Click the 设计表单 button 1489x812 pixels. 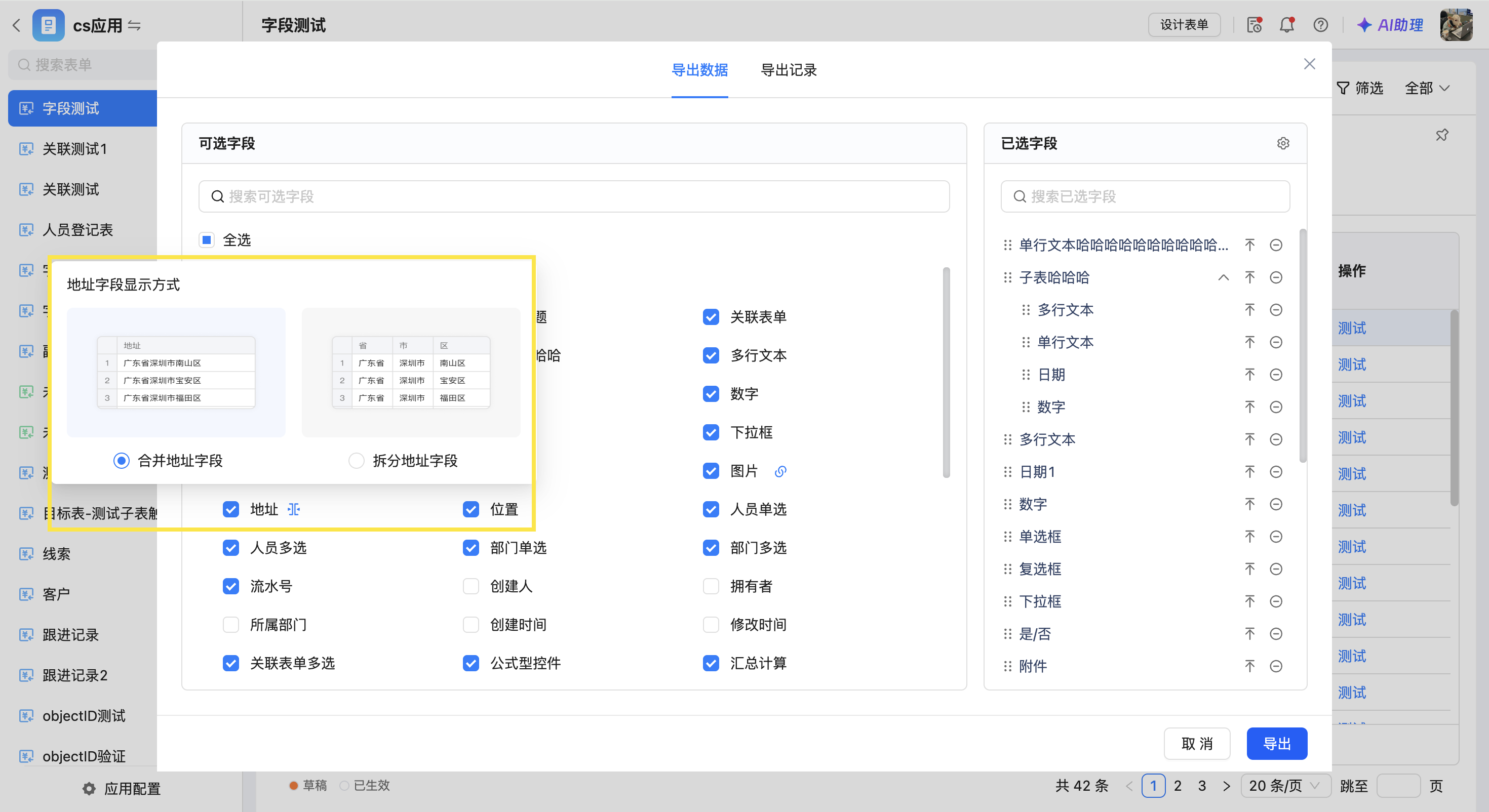pyautogui.click(x=1185, y=25)
